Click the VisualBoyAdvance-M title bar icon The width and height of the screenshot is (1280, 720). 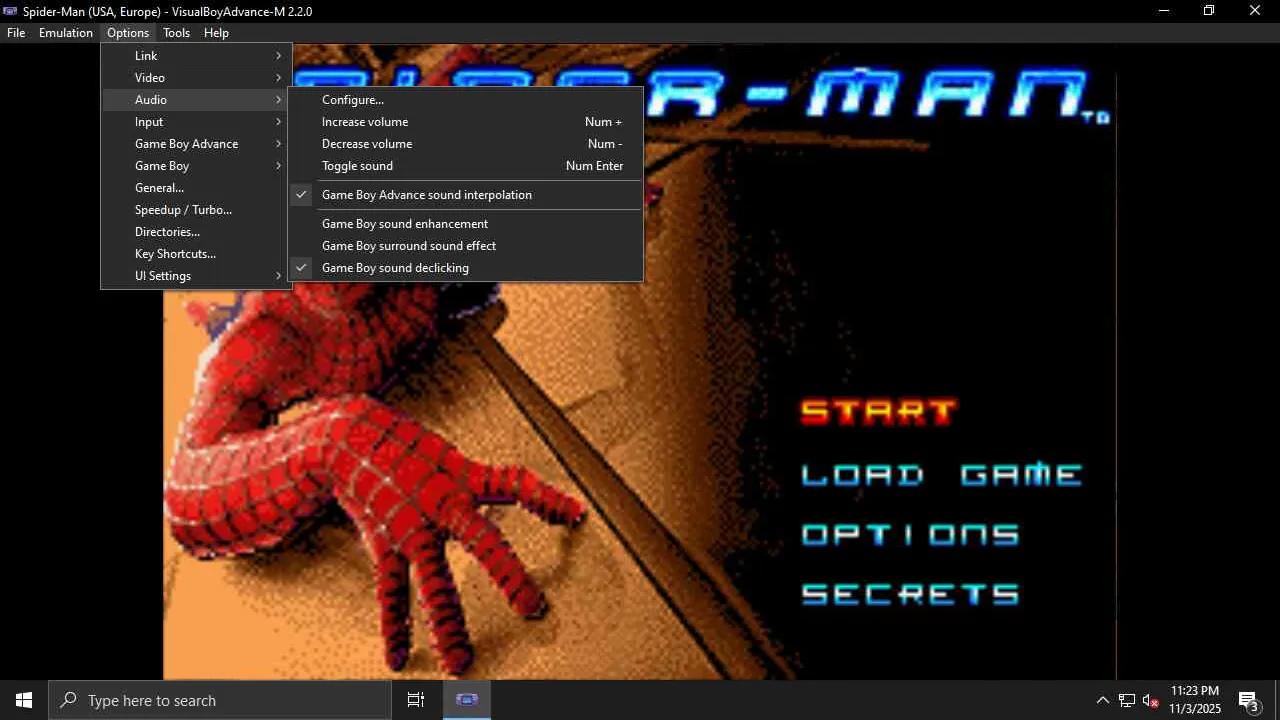pos(10,11)
